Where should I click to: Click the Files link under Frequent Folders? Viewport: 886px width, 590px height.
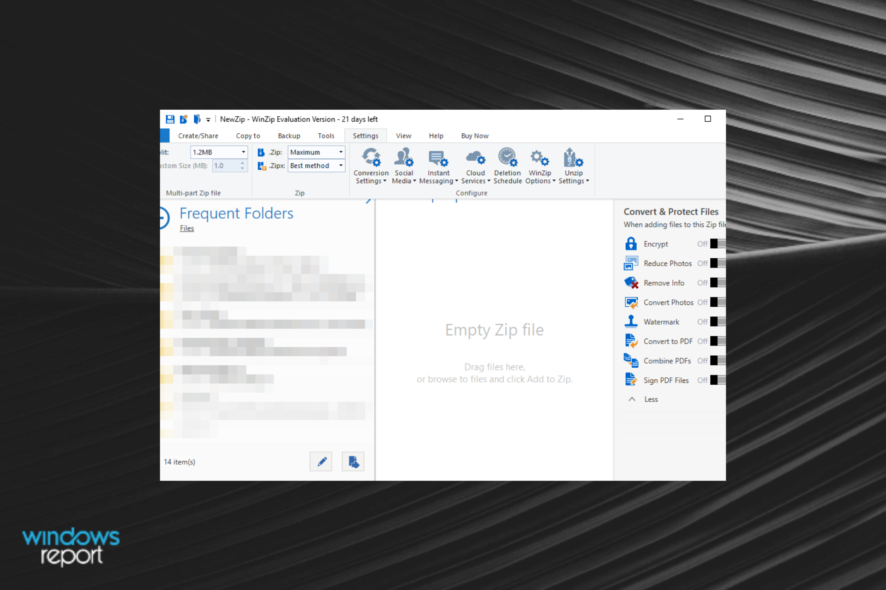tap(187, 228)
